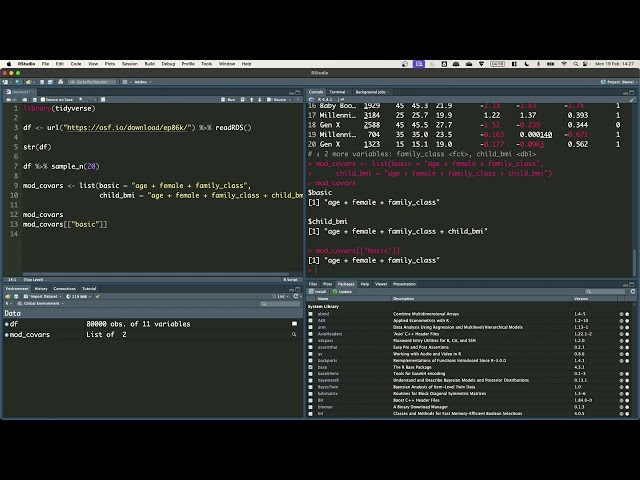Refresh the Packages list
640x480 pixels.
(632, 291)
